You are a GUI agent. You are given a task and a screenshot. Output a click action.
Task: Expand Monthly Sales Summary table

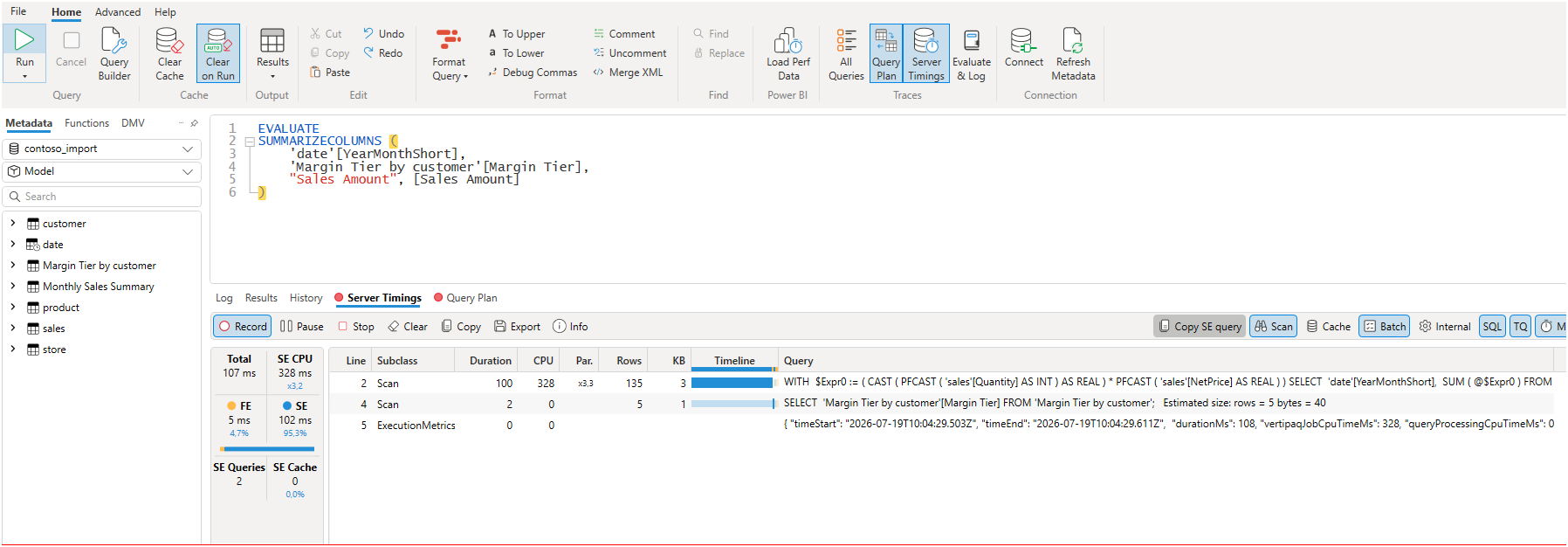13,287
